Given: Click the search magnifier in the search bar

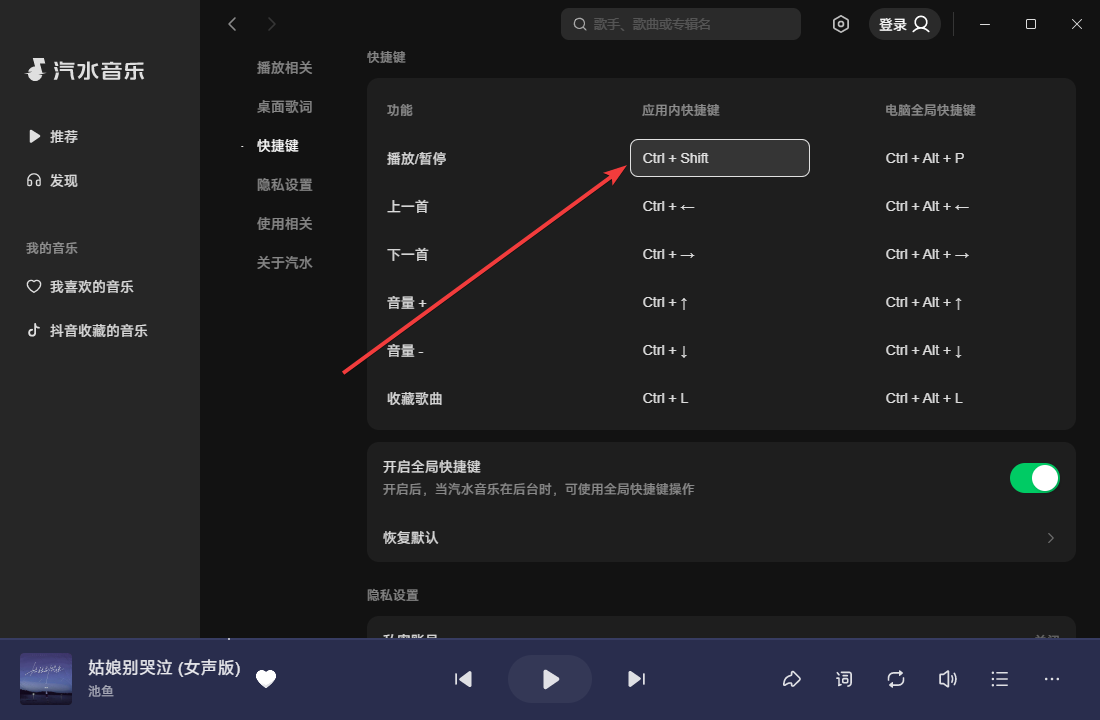Looking at the screenshot, I should (x=580, y=23).
